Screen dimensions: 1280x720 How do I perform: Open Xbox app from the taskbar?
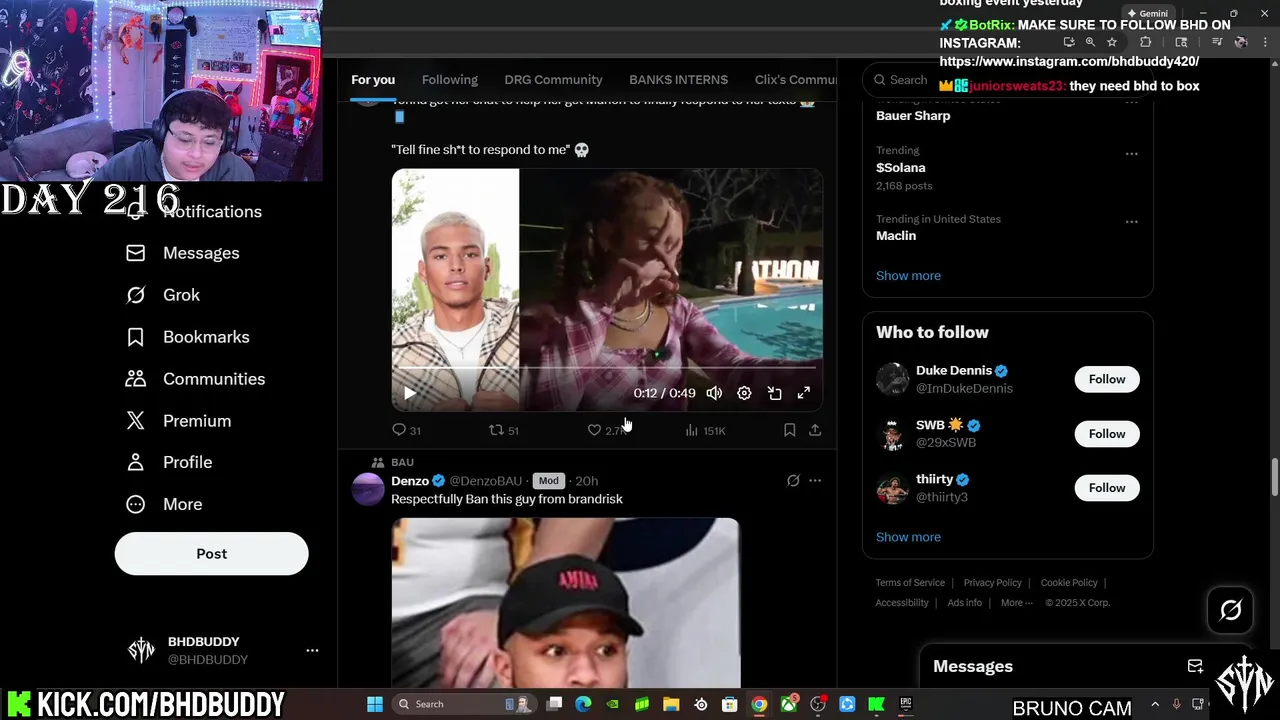pos(789,704)
